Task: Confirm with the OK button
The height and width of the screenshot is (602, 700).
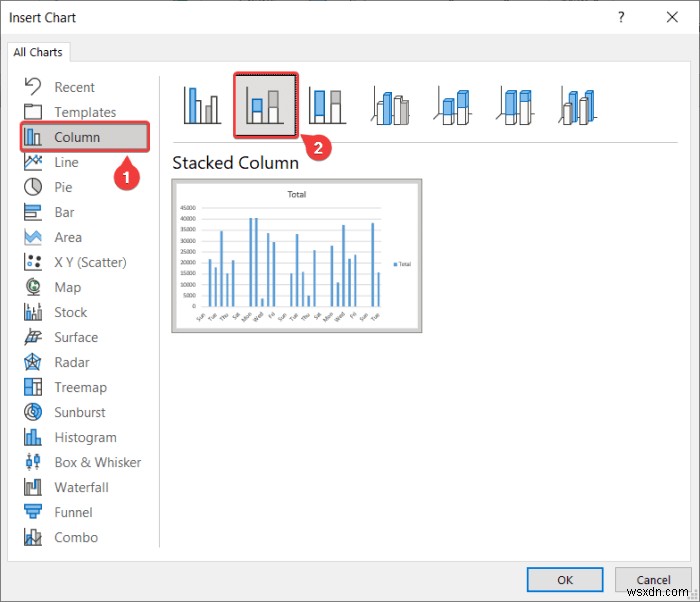Action: [565, 580]
